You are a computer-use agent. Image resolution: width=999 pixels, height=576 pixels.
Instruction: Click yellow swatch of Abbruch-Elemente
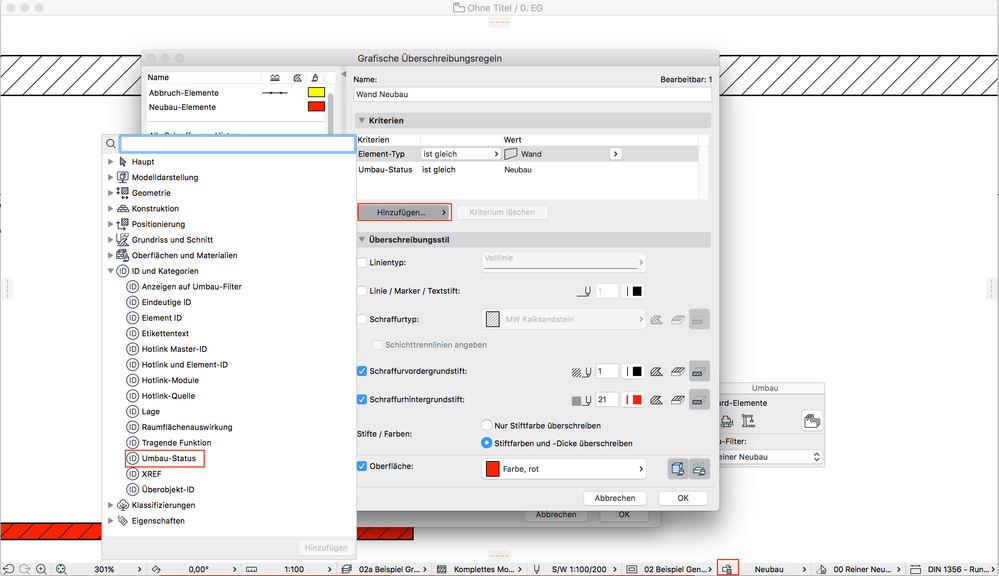[x=316, y=92]
